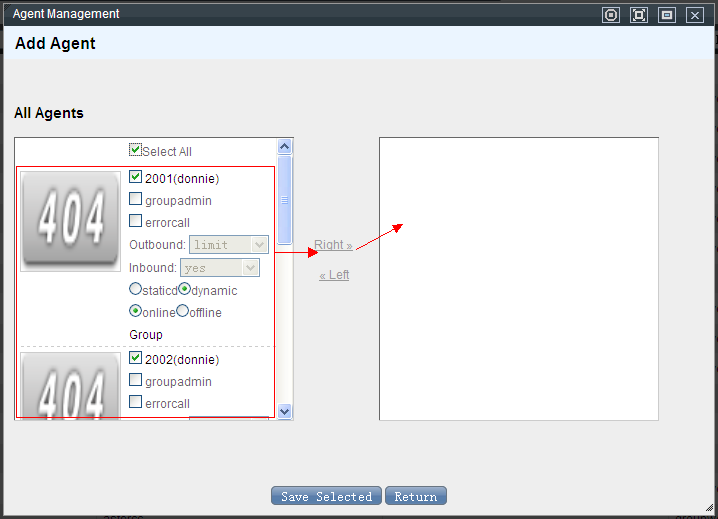Select the staticd radio option

pos(135,289)
